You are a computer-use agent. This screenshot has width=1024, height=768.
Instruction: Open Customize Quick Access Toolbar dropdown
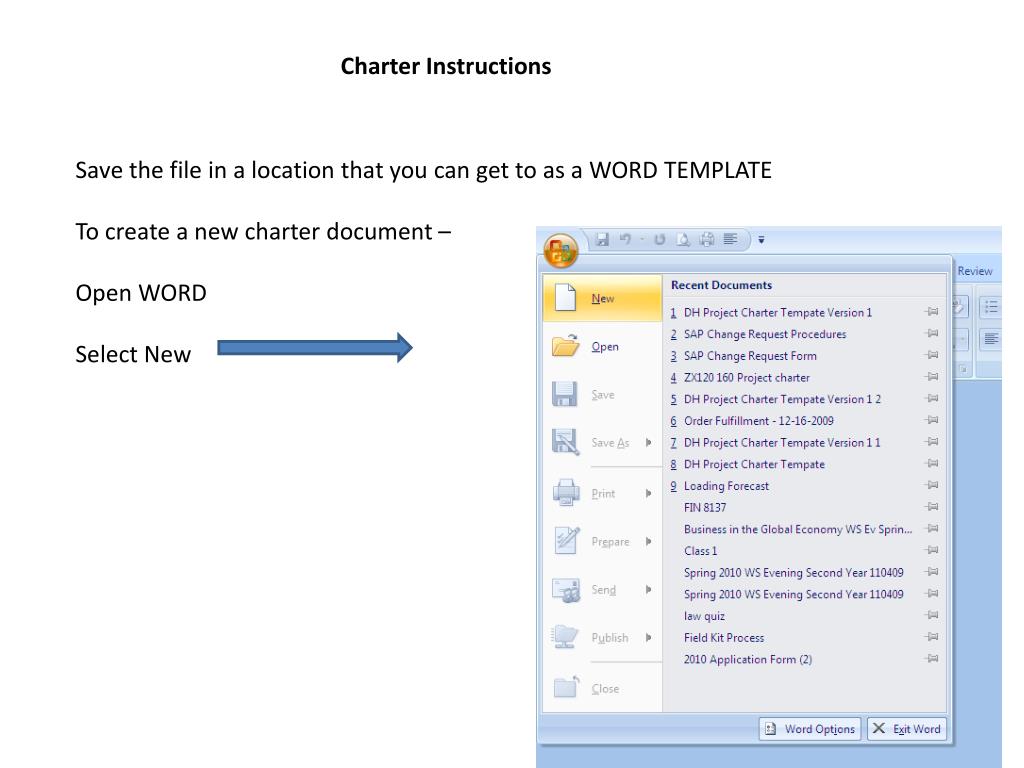point(761,240)
